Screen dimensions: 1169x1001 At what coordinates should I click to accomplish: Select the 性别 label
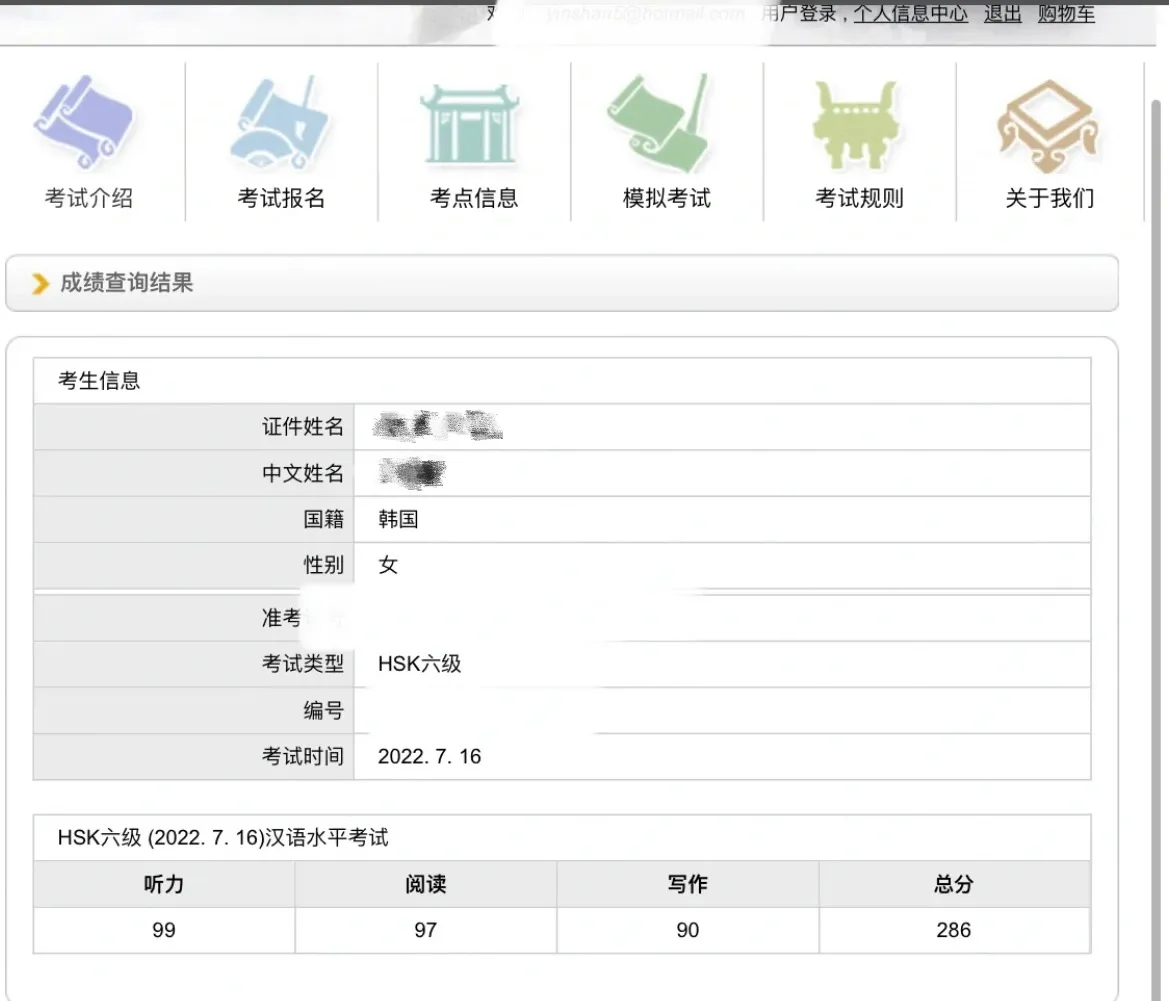(324, 565)
